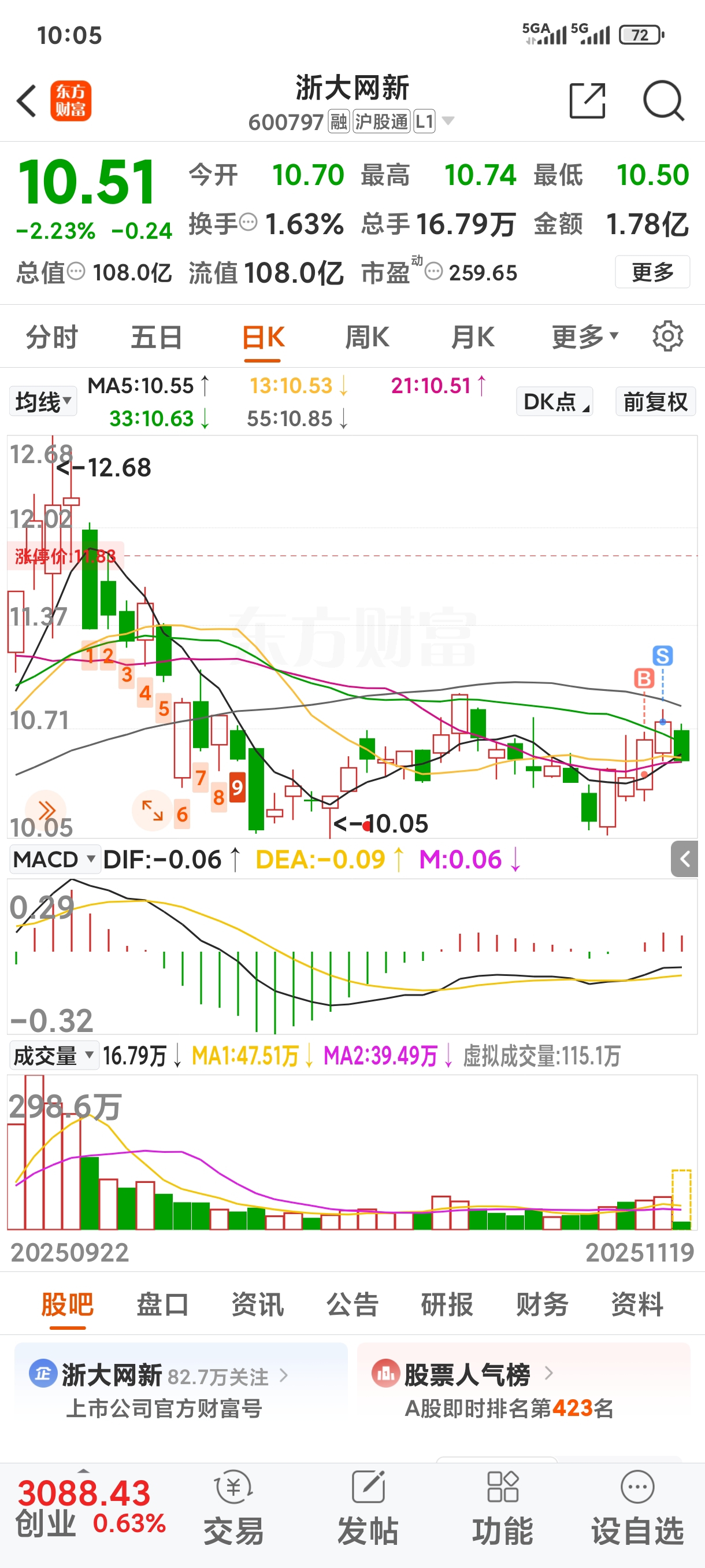Select 日K tab
This screenshot has width=705, height=1568.
(x=263, y=336)
